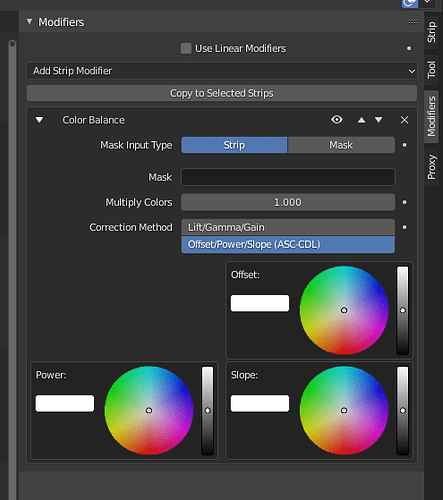The width and height of the screenshot is (443, 500).
Task: Move Color Balance modifier up with arrow
Action: point(361,120)
